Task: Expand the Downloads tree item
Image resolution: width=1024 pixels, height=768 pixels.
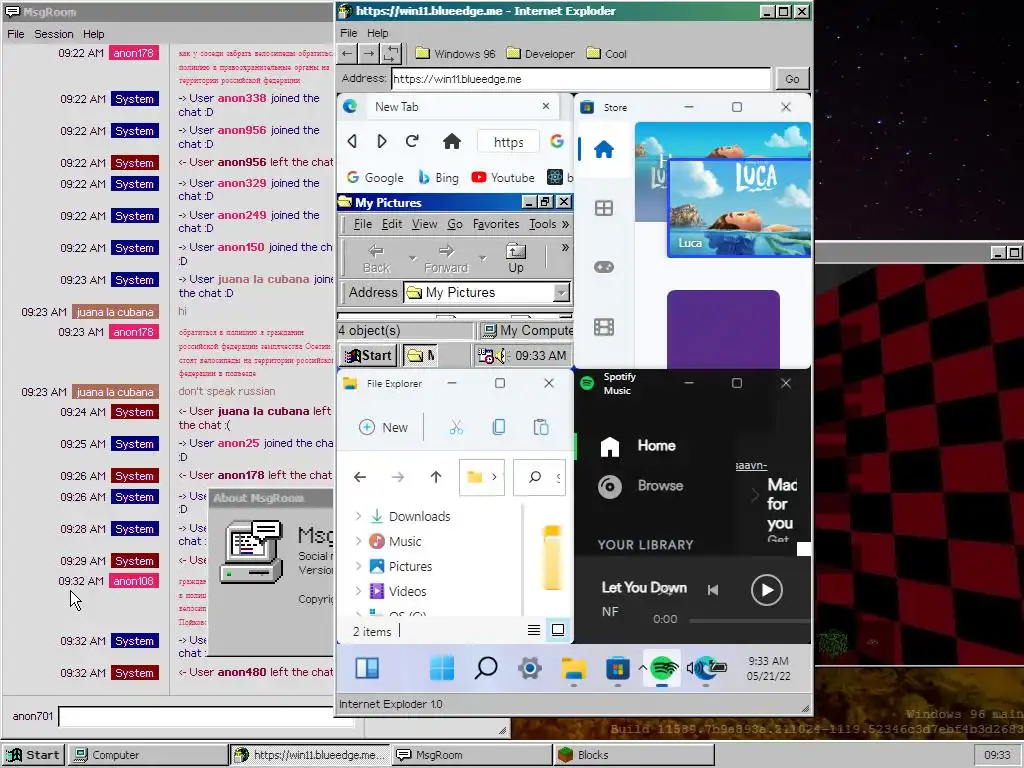Action: [x=358, y=516]
